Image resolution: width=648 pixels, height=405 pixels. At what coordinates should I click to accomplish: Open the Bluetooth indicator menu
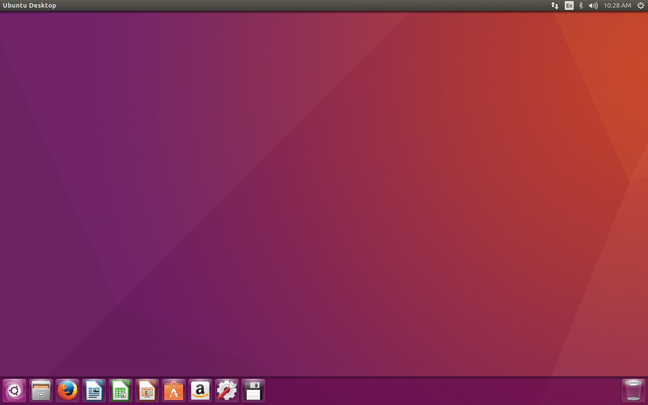[581, 5]
